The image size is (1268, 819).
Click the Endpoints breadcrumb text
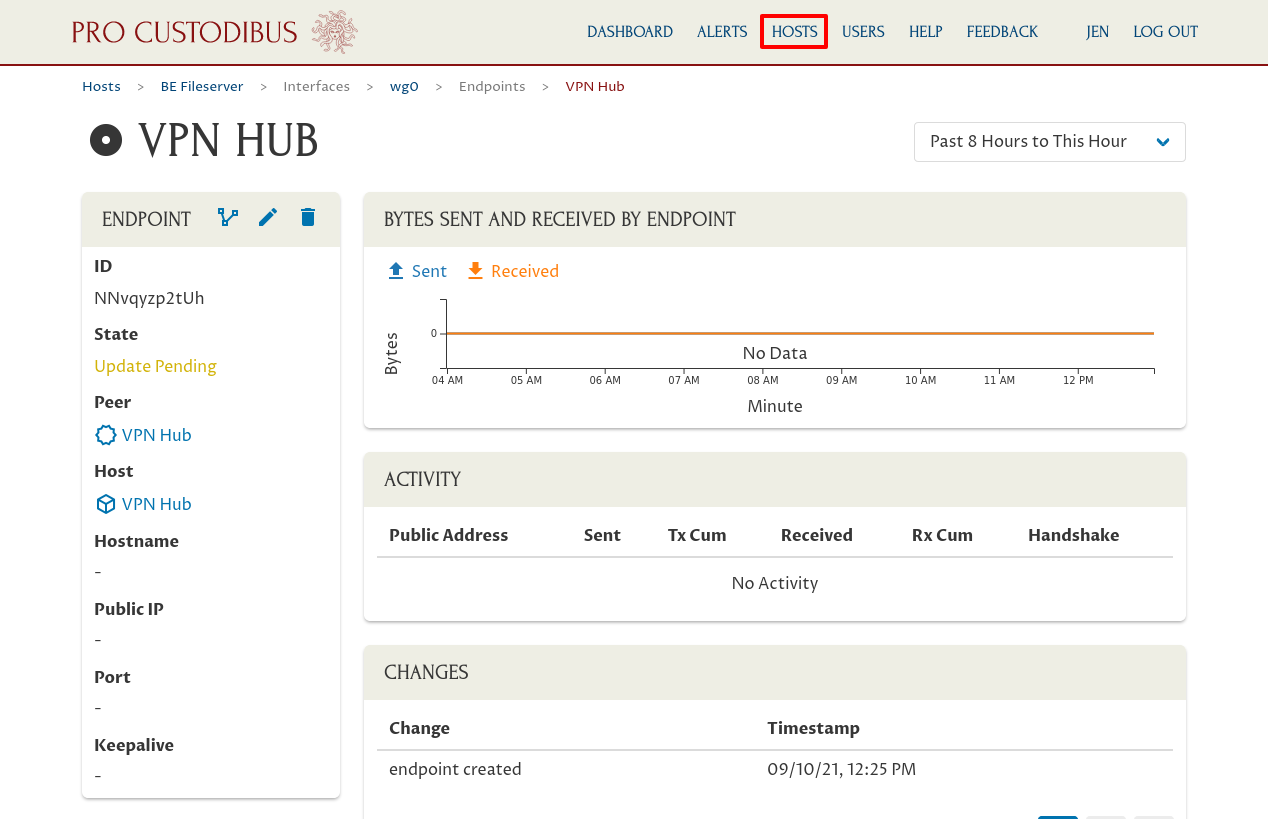(x=492, y=87)
